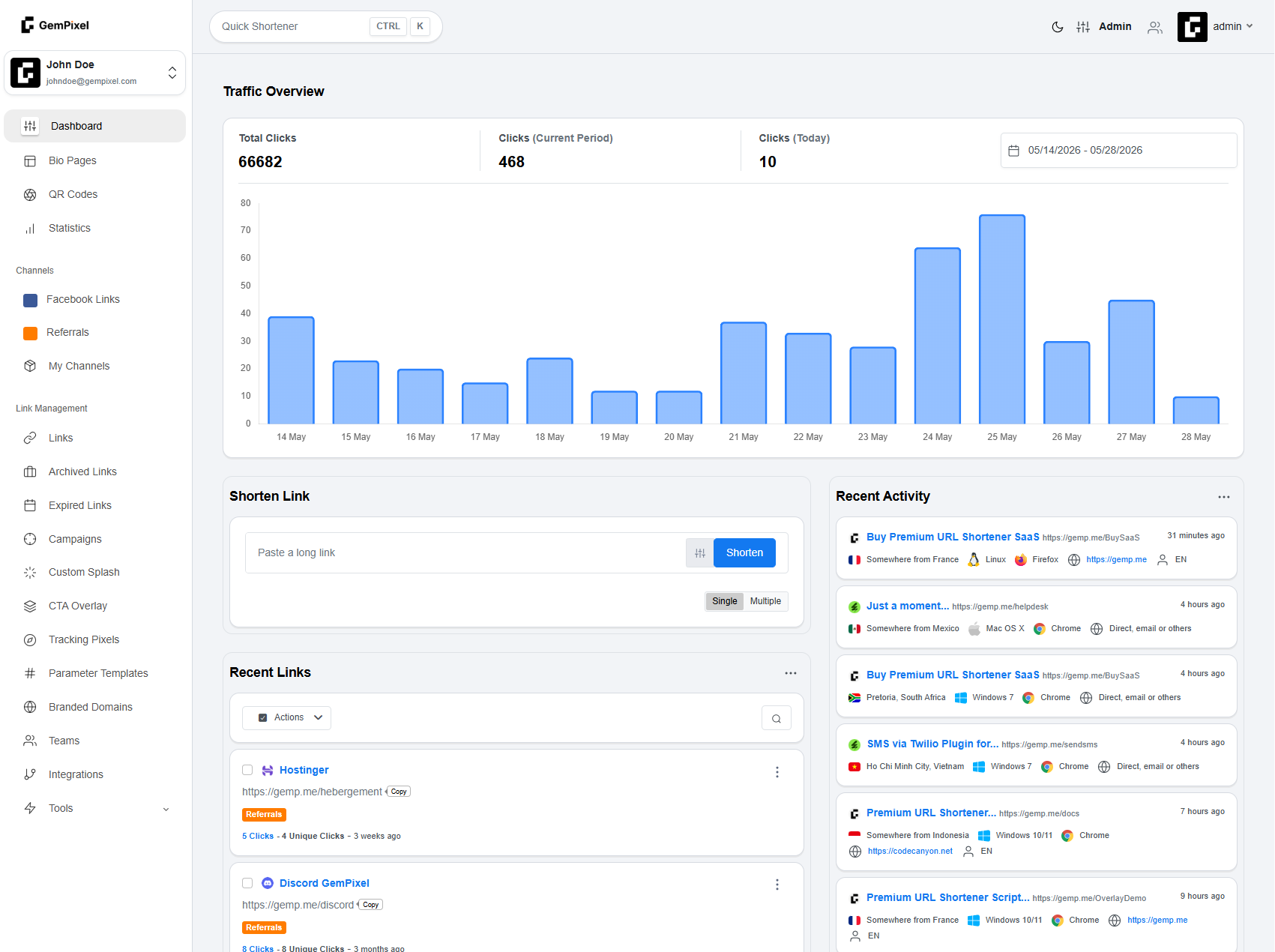Image resolution: width=1275 pixels, height=952 pixels.
Task: Click the search icon in Recent Links
Action: 777,718
